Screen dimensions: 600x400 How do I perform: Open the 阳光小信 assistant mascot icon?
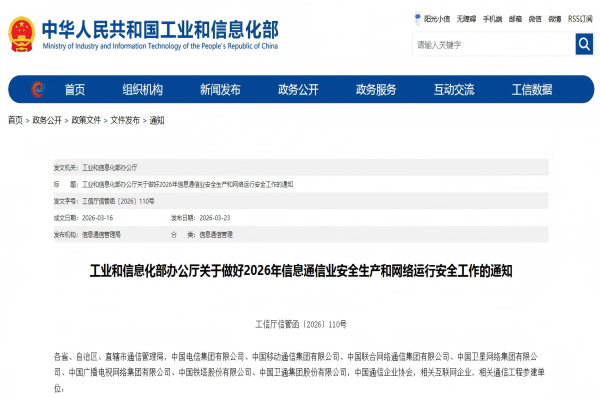[417, 18]
